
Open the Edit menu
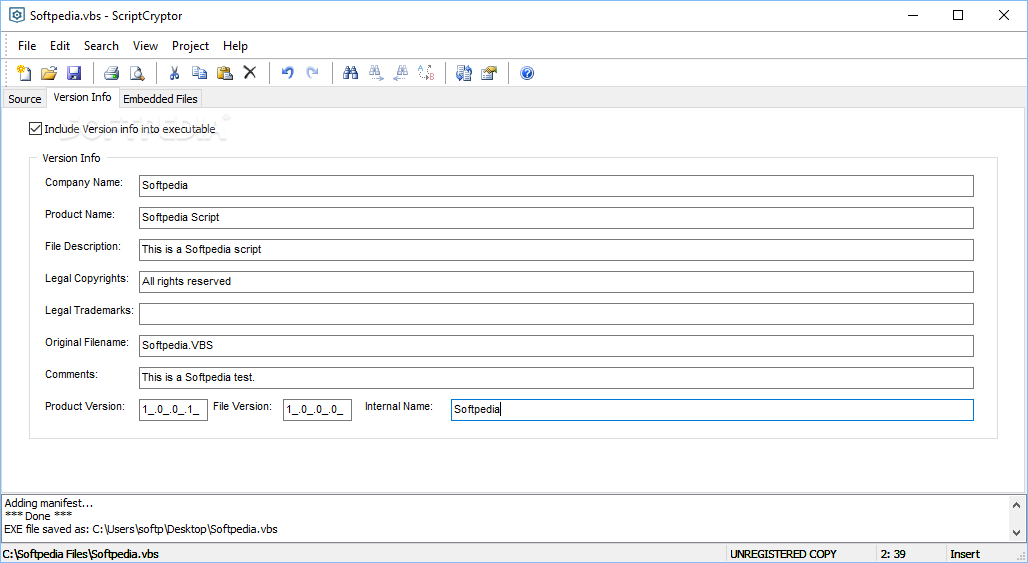(60, 46)
